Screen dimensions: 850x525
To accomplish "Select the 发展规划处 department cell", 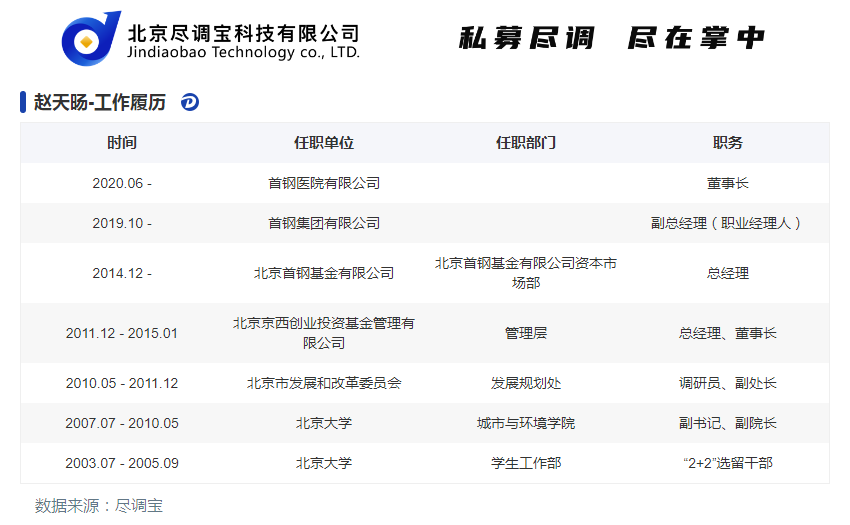I will (526, 383).
